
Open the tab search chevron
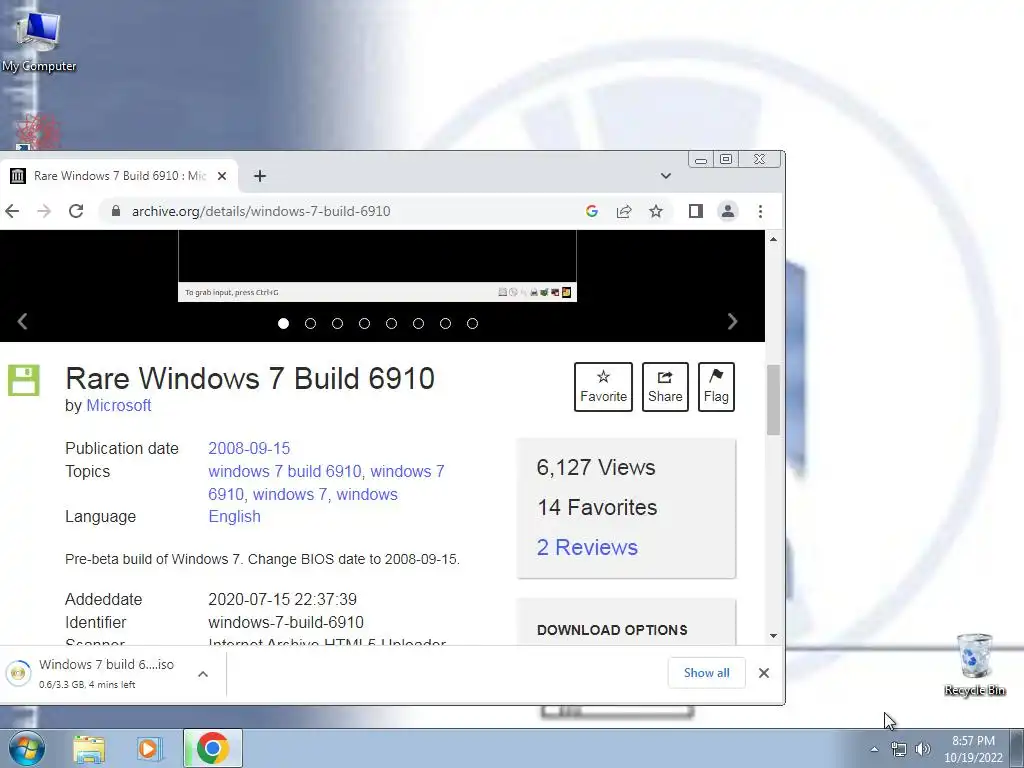click(x=665, y=176)
